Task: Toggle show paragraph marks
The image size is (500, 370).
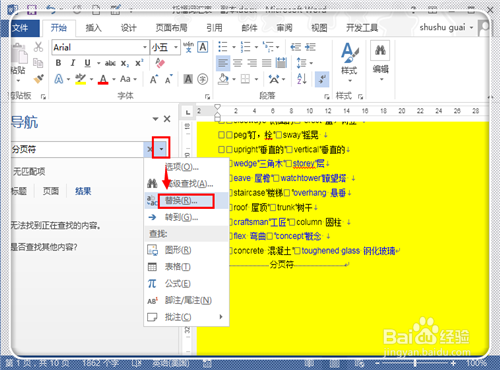Action: click(322, 79)
